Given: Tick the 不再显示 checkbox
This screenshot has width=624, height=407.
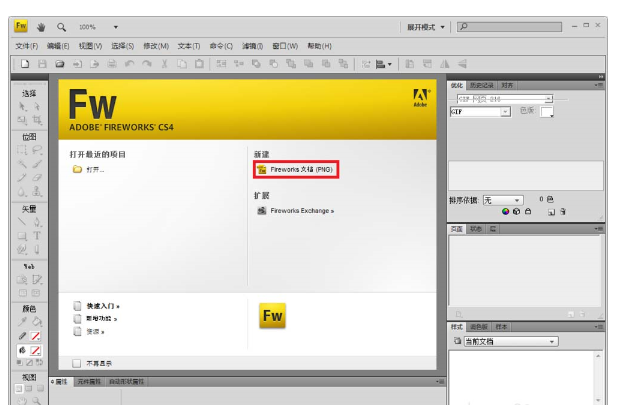Looking at the screenshot, I should point(76,363).
